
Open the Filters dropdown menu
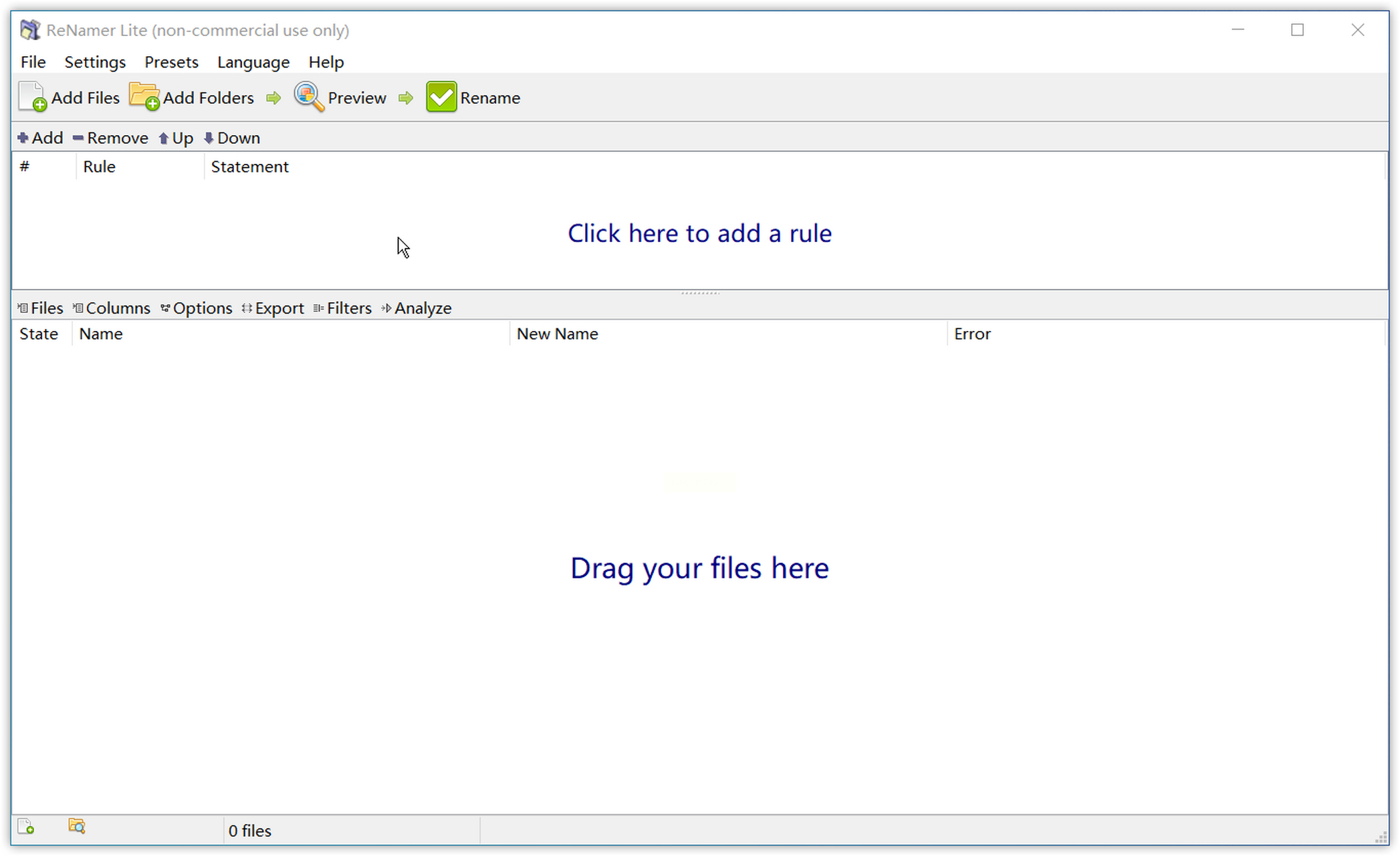(342, 308)
